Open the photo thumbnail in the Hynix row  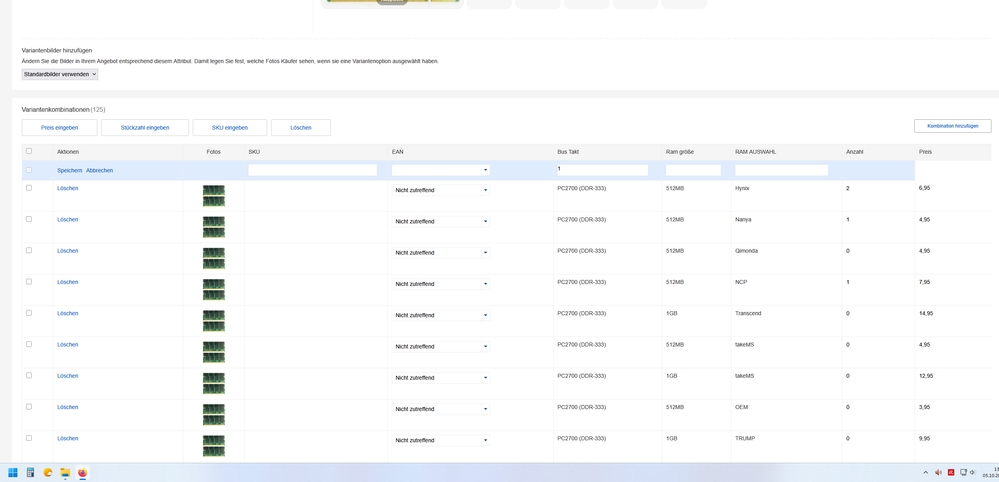[x=213, y=195]
